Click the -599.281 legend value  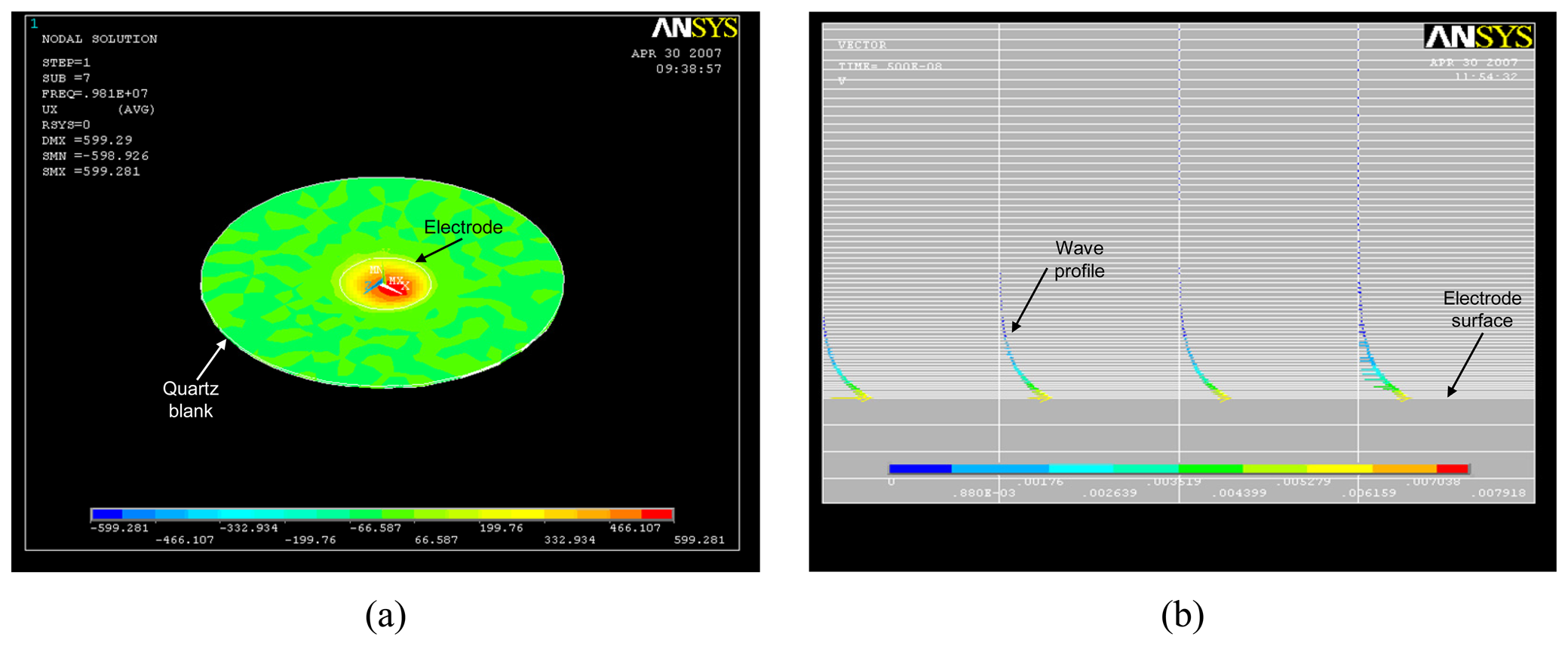click(x=119, y=528)
